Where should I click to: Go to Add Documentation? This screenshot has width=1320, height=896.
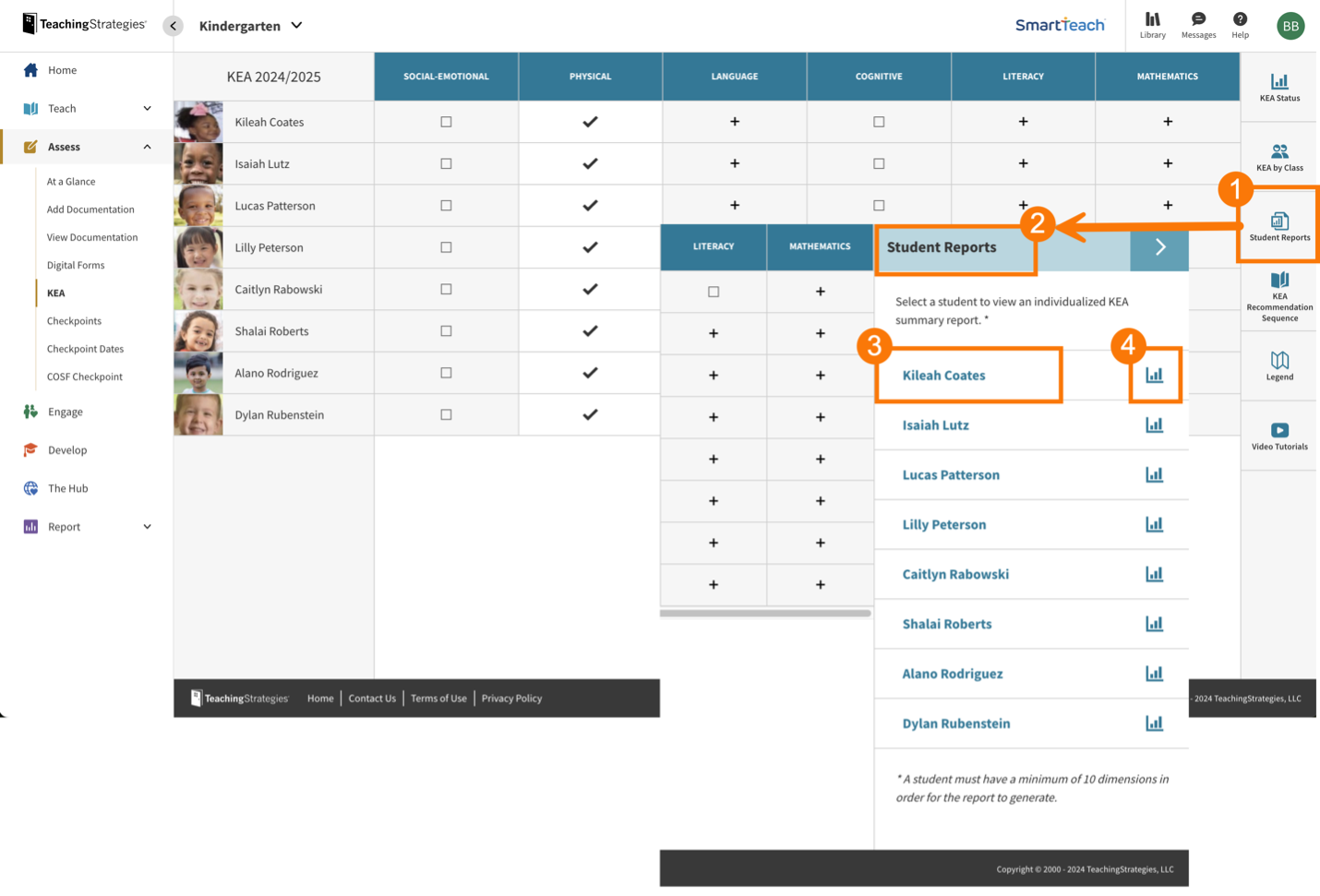90,209
